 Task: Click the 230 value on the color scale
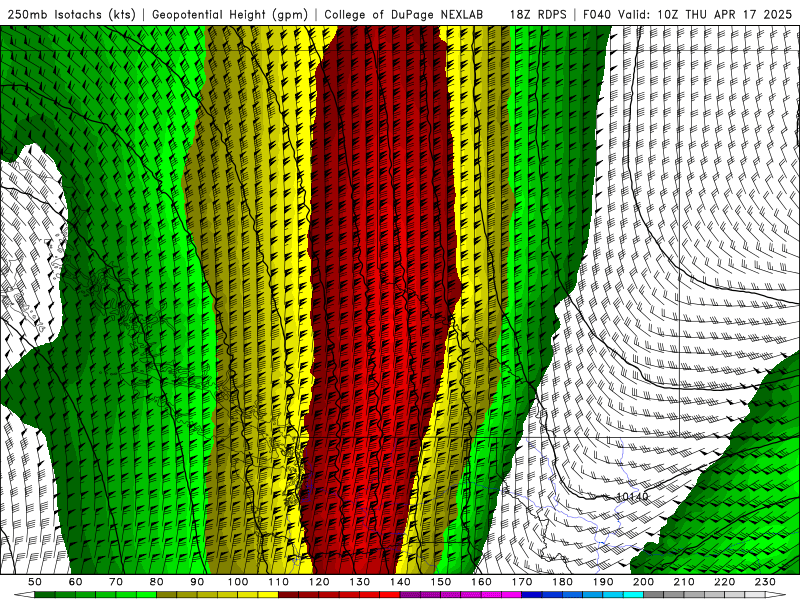tap(765, 582)
